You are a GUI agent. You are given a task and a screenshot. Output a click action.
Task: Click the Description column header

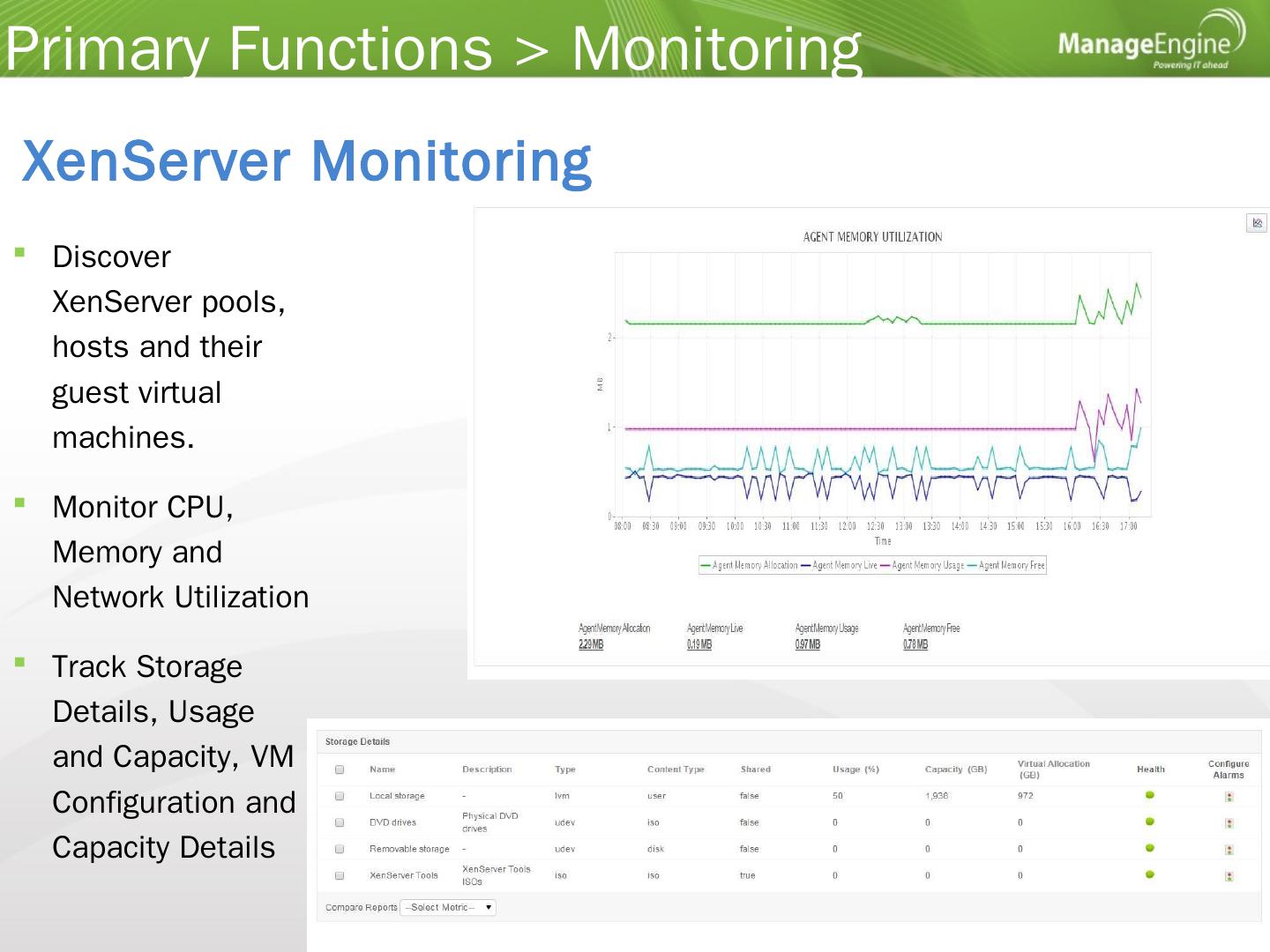pyautogui.click(x=487, y=770)
